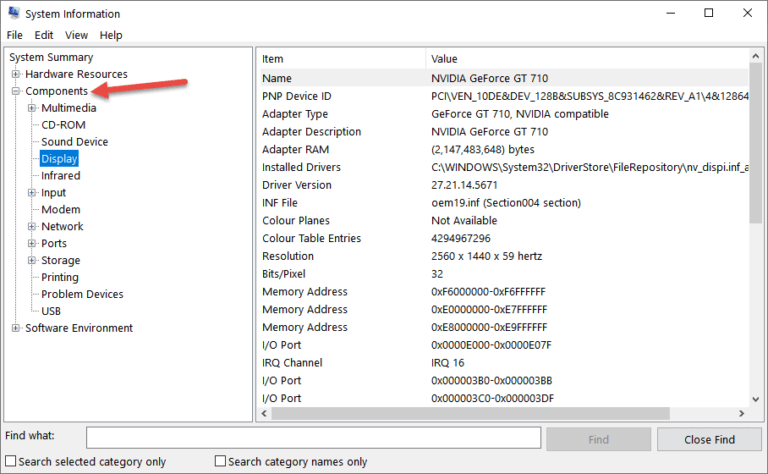
Task: Select the CD-ROM category
Action: click(x=63, y=125)
